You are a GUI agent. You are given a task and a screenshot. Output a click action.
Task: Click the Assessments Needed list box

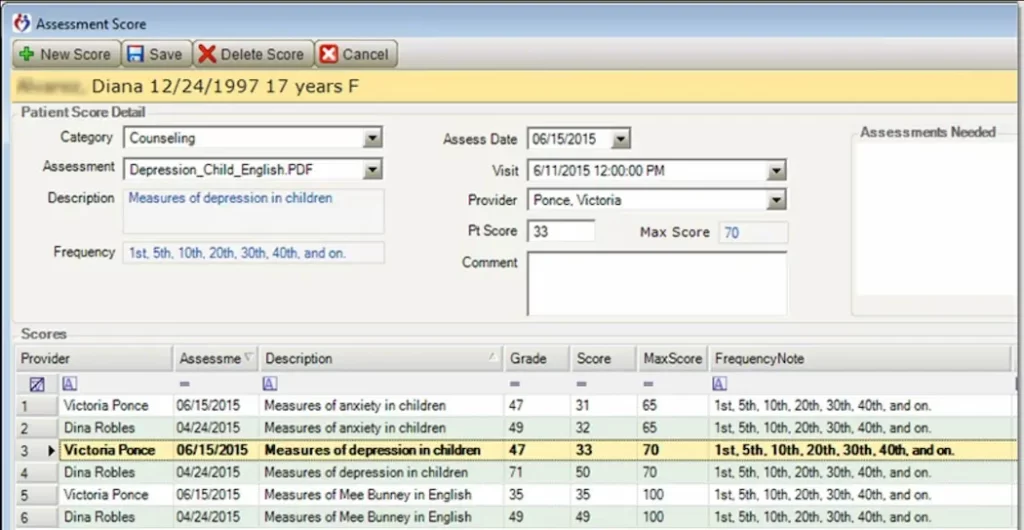pyautogui.click(x=937, y=219)
